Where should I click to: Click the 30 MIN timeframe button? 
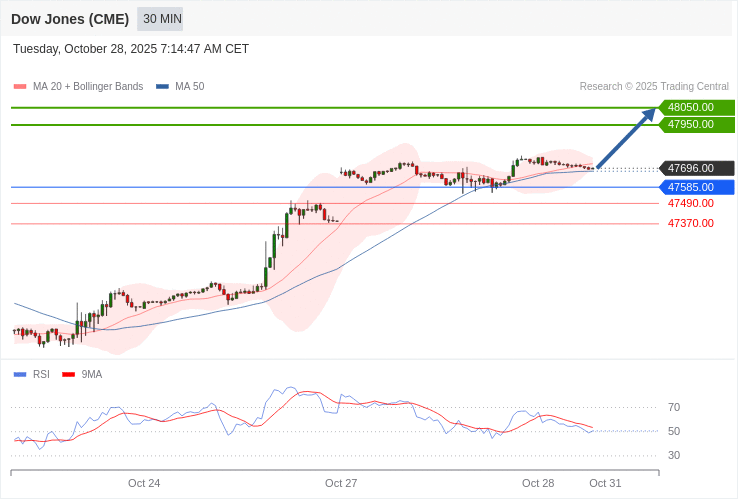click(160, 19)
